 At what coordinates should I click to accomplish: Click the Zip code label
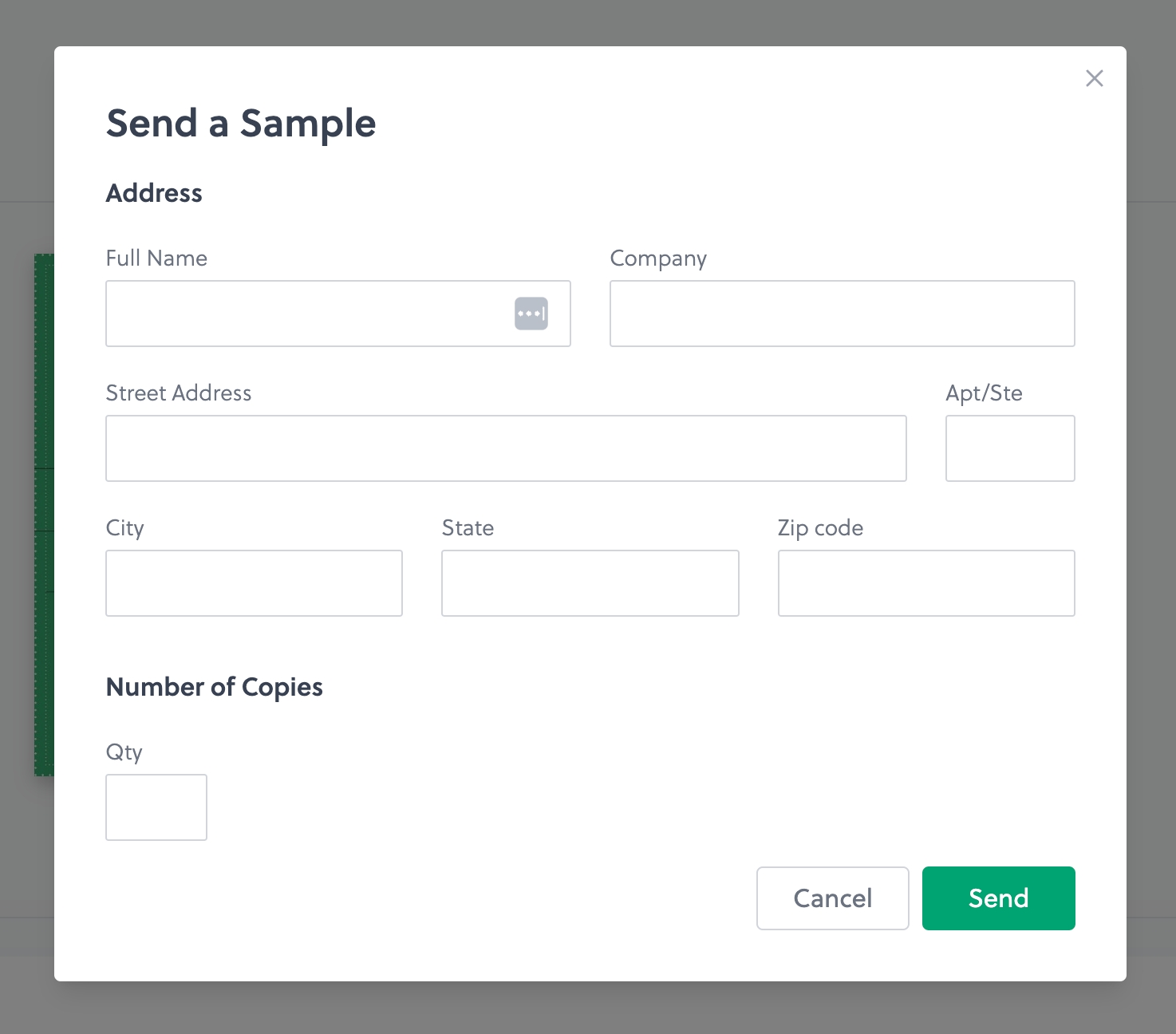(x=820, y=528)
